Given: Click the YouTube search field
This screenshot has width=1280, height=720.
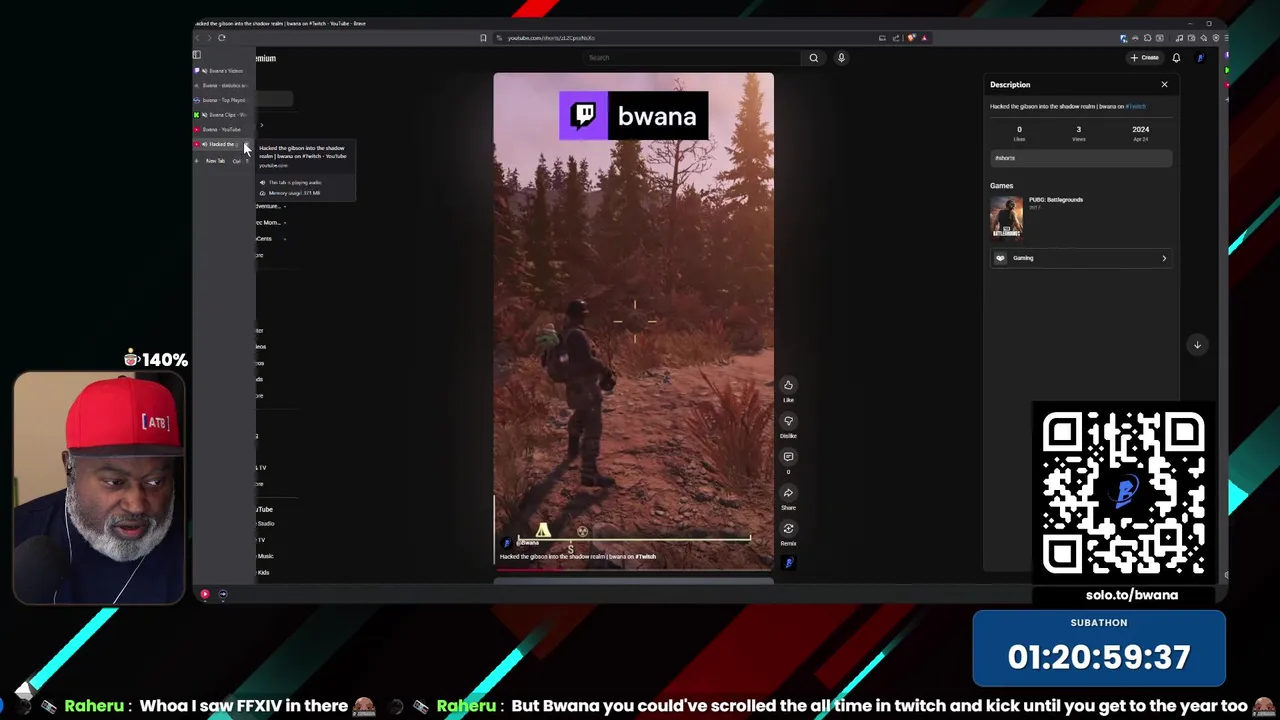Looking at the screenshot, I should 692,58.
